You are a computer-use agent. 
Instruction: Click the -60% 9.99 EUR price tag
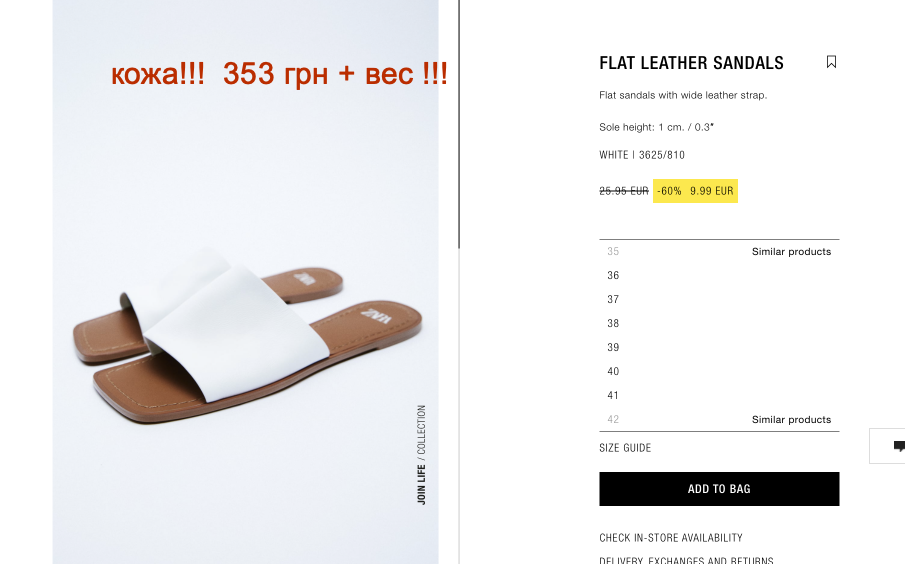695,191
